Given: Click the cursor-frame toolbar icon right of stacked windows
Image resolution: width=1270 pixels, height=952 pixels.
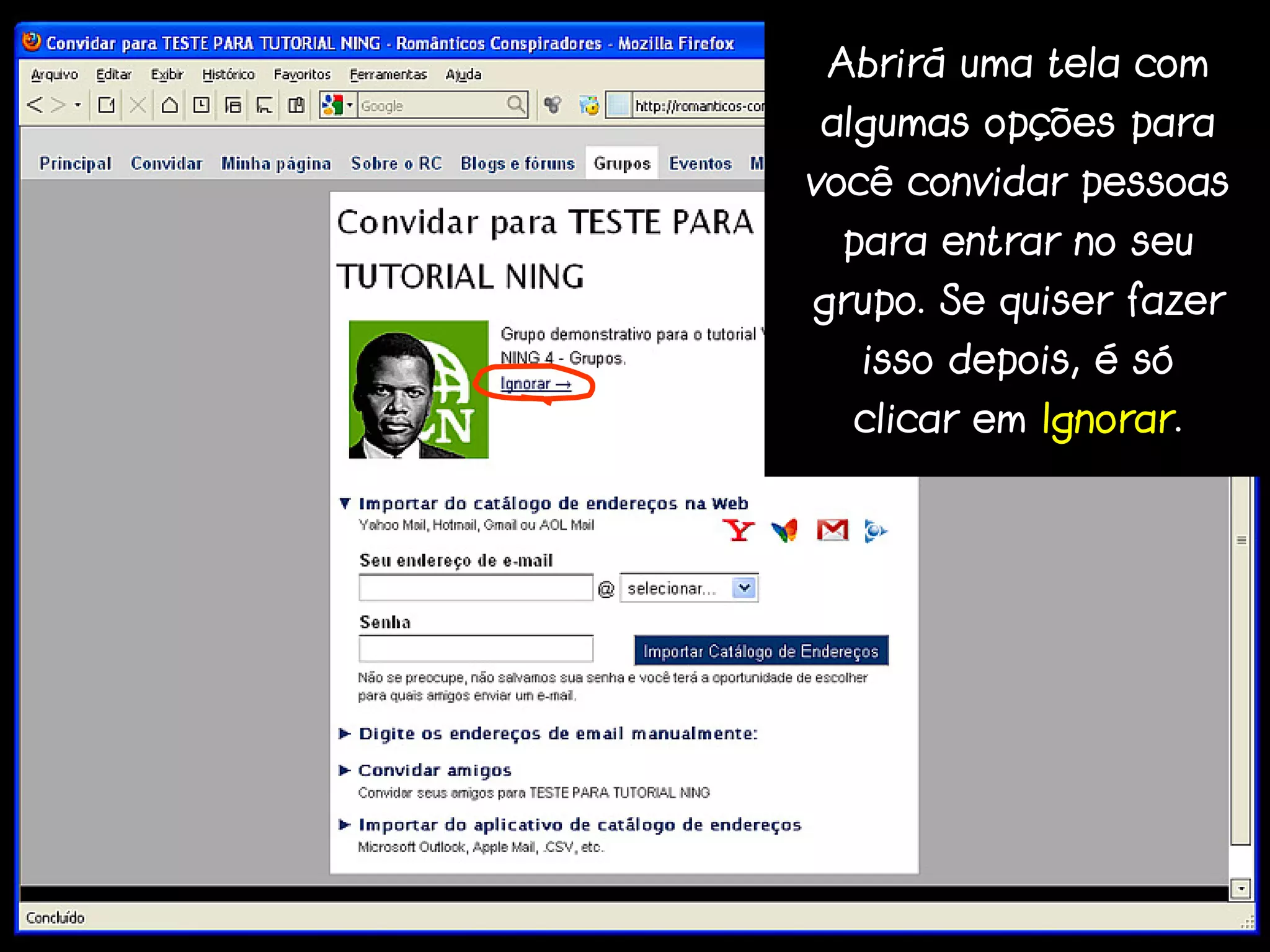Looking at the screenshot, I should (x=264, y=105).
